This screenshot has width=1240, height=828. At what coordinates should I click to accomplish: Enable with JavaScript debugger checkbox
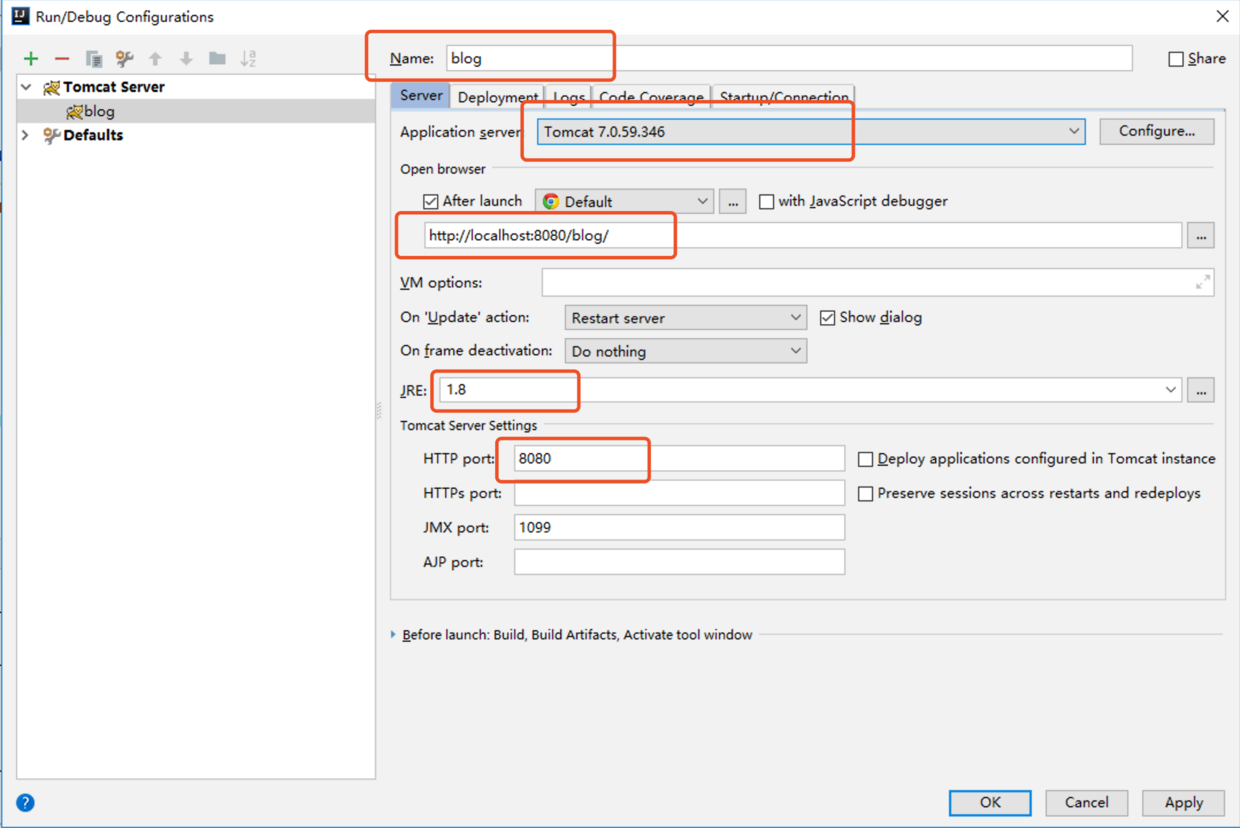[x=767, y=201]
